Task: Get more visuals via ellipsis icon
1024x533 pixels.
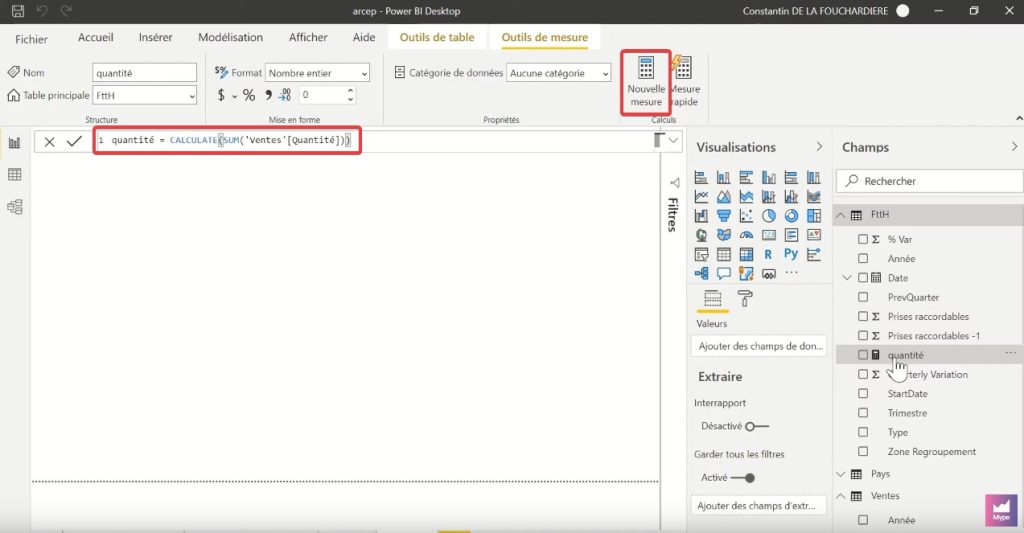Action: click(x=791, y=273)
